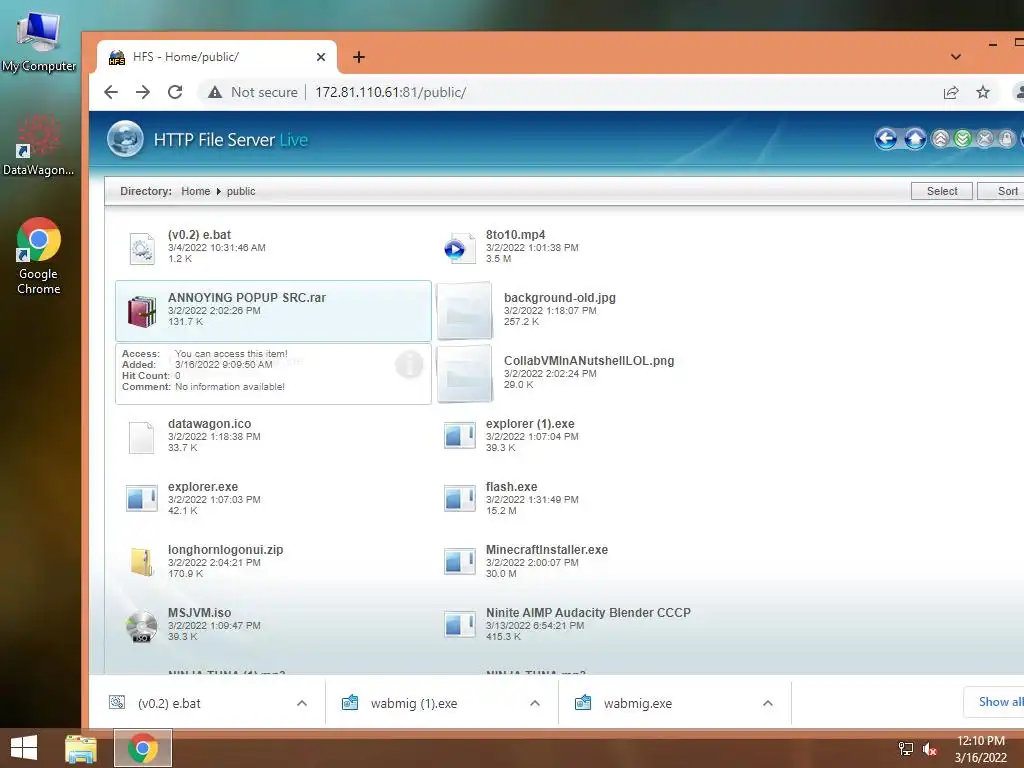Click the HFS home (up arrow) icon
This screenshot has width=1024, height=768.
point(915,138)
